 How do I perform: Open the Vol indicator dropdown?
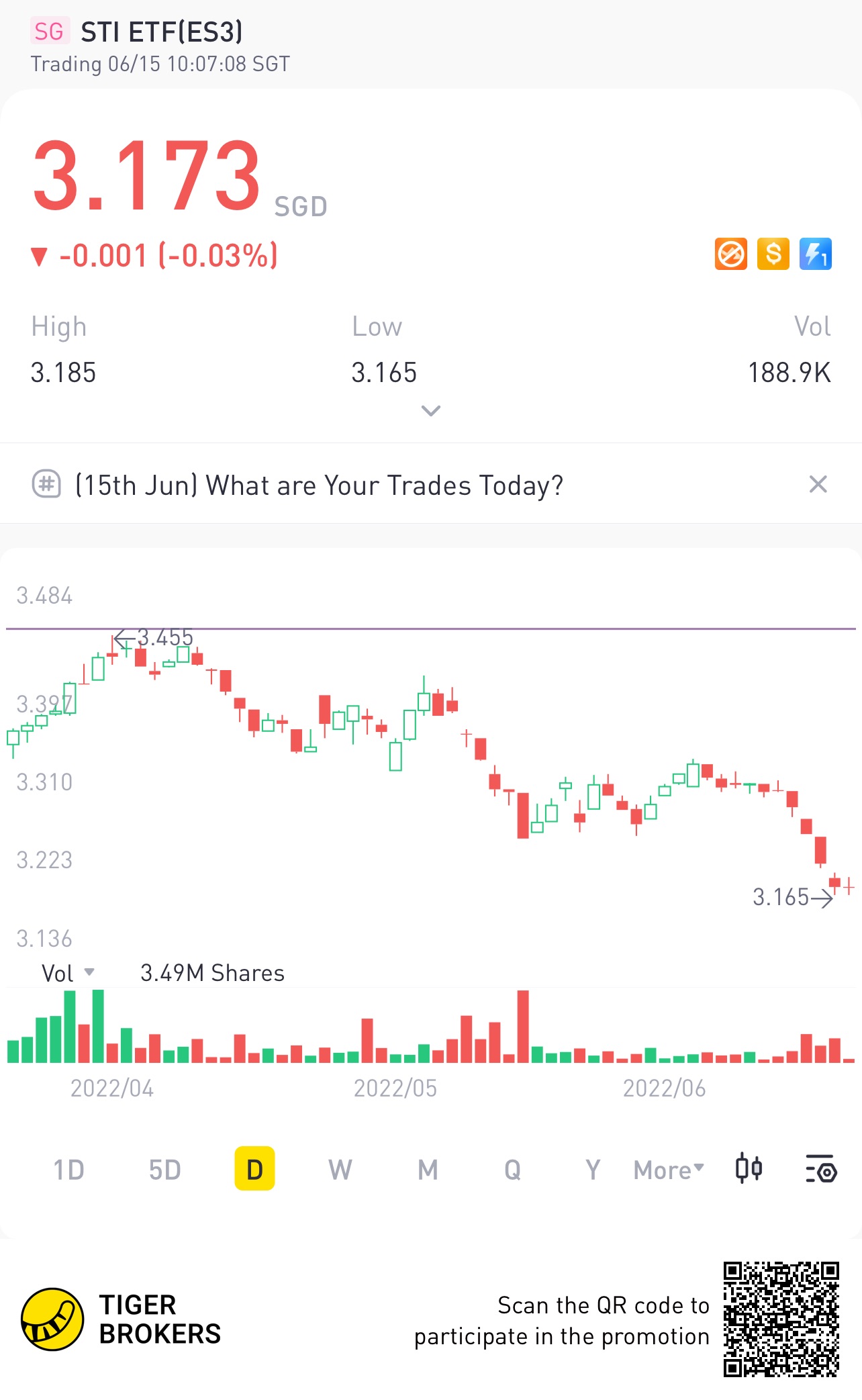point(68,973)
